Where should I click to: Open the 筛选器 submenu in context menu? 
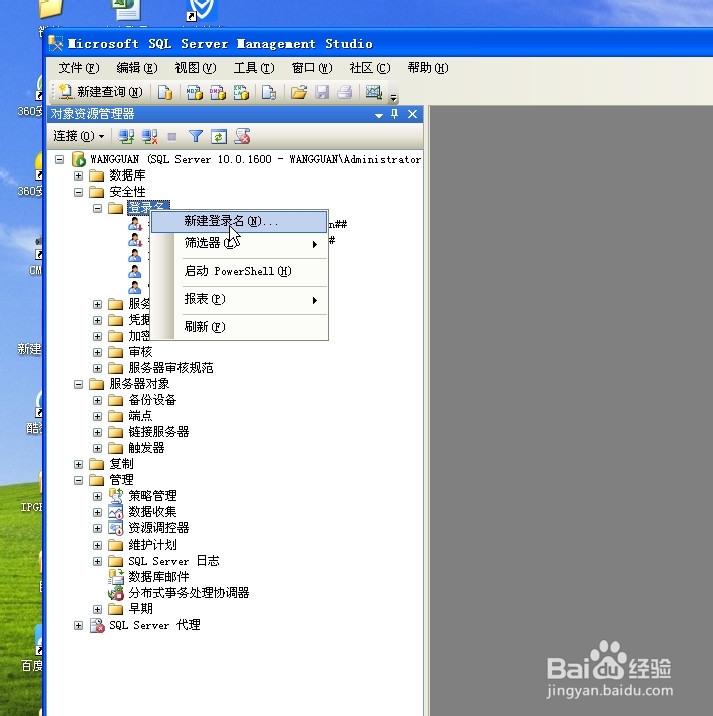pyautogui.click(x=239, y=243)
